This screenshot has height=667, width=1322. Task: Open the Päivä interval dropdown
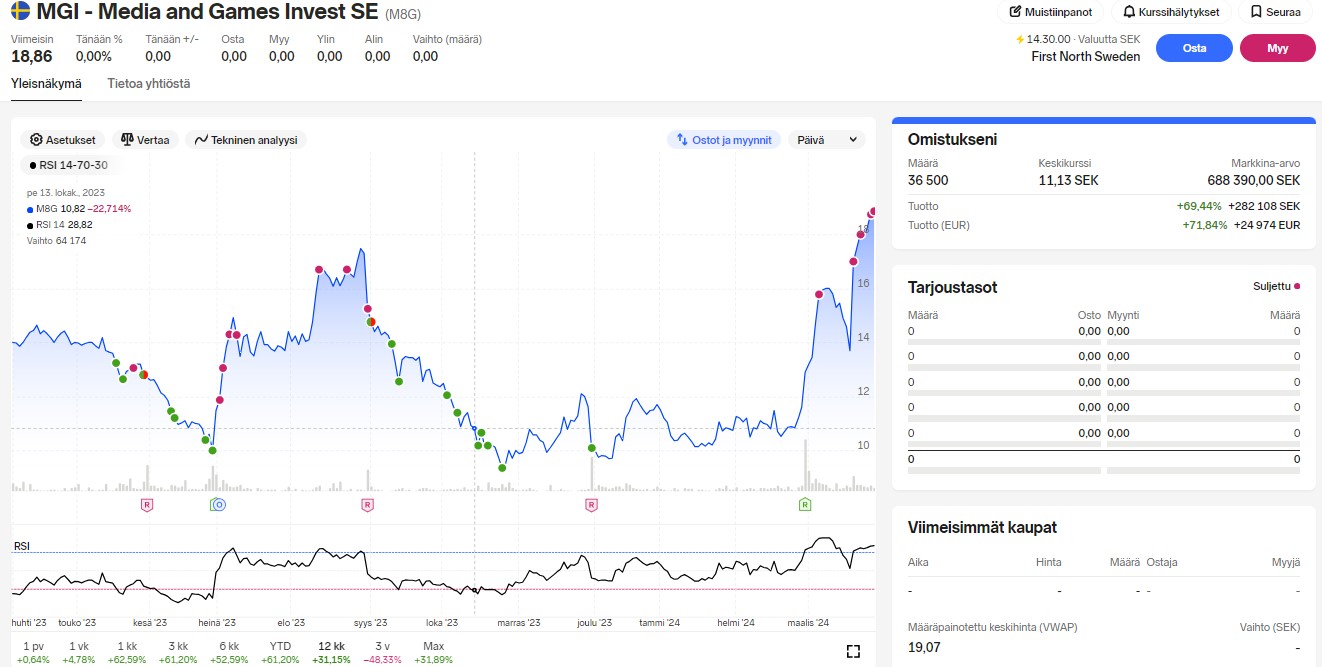click(827, 140)
